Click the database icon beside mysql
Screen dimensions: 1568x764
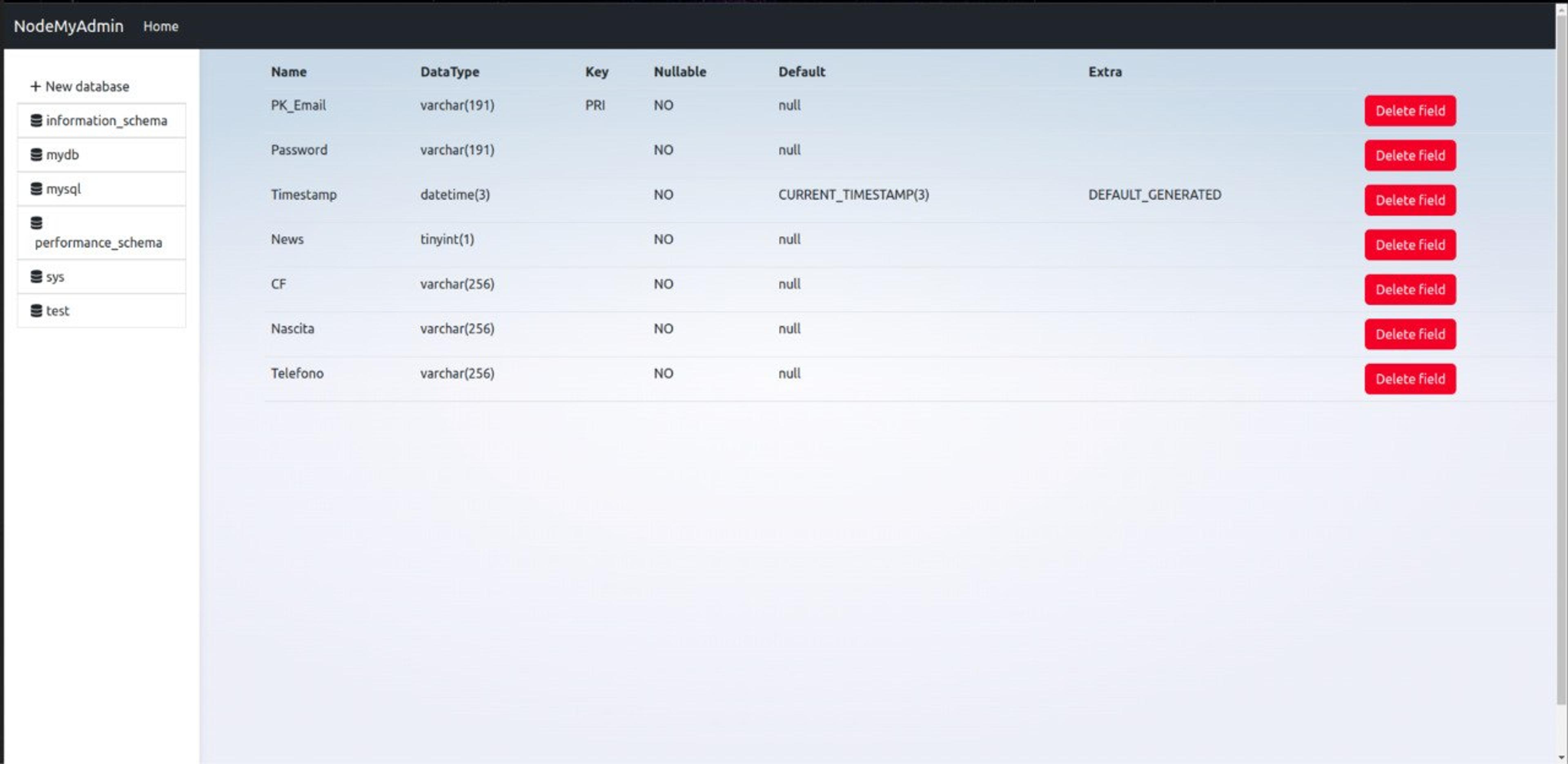tap(36, 189)
